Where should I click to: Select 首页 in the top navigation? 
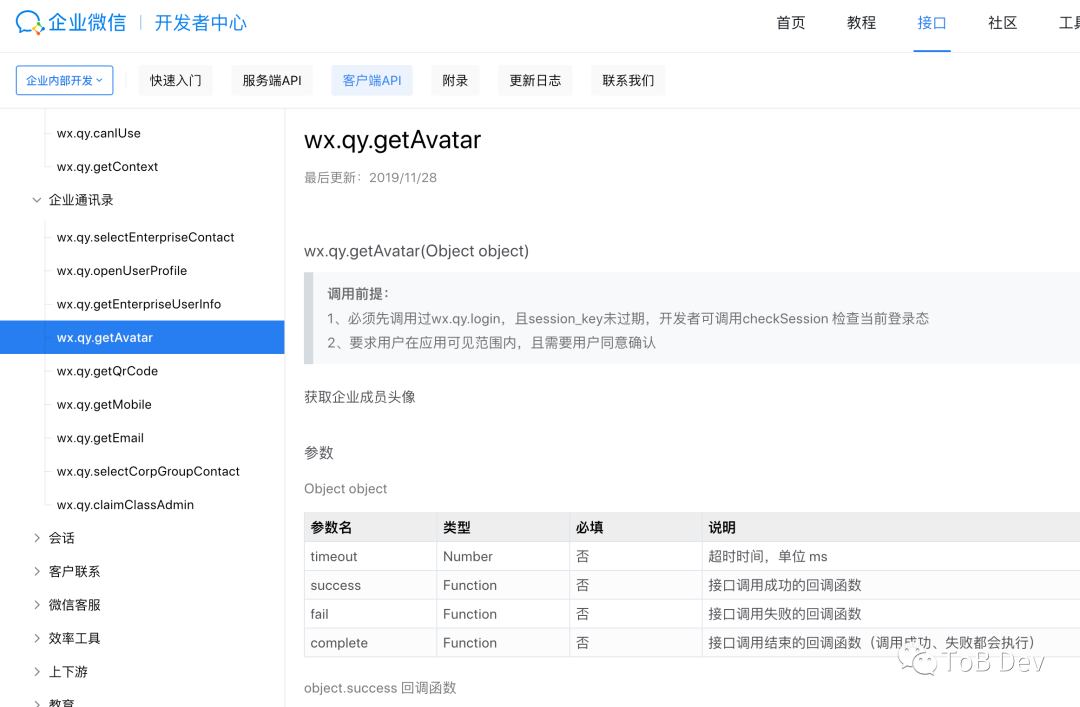coord(790,22)
